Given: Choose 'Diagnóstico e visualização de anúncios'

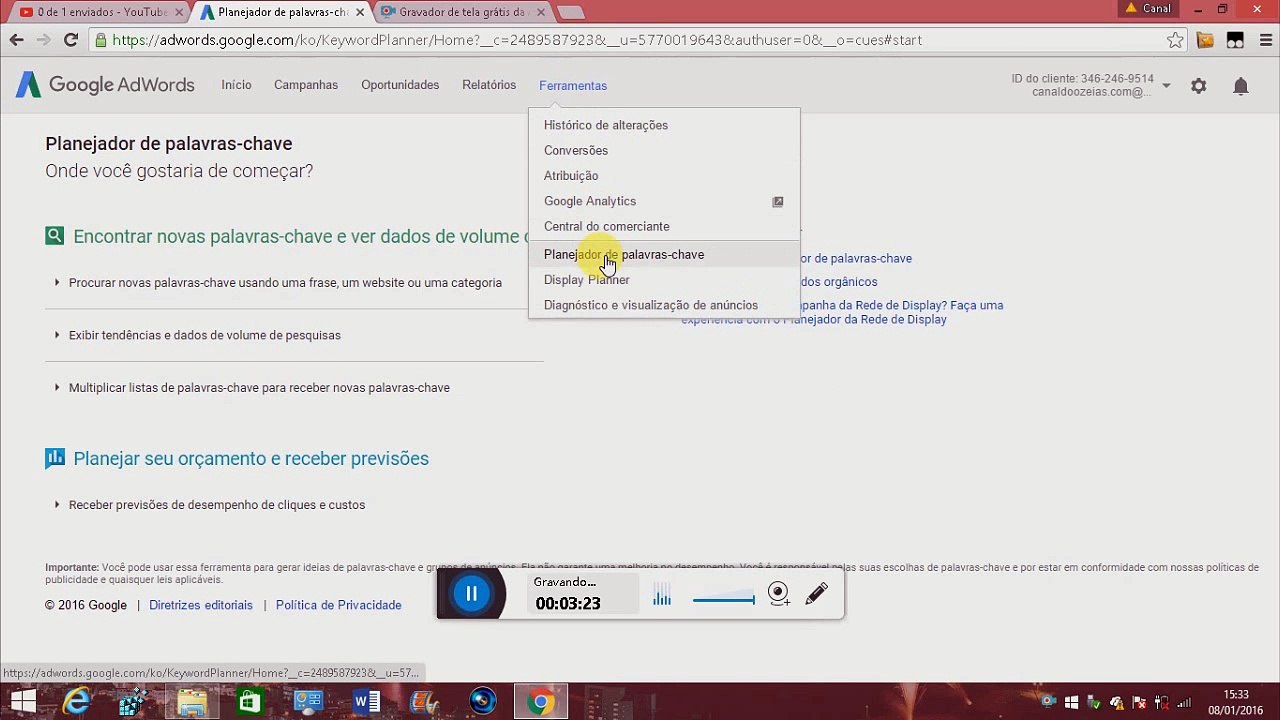Looking at the screenshot, I should tap(664, 305).
